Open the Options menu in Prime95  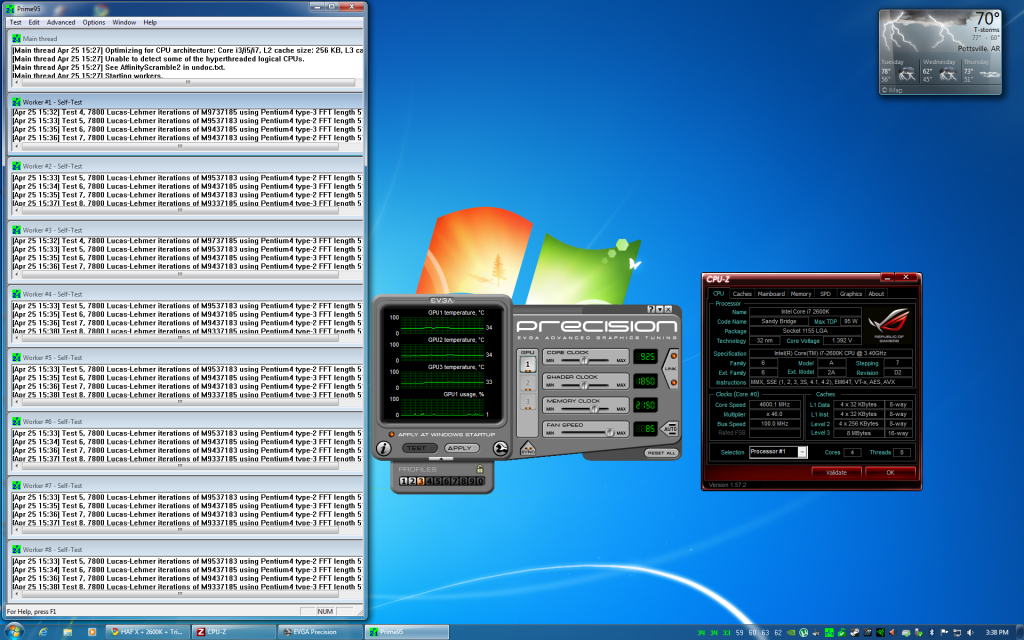(93, 22)
